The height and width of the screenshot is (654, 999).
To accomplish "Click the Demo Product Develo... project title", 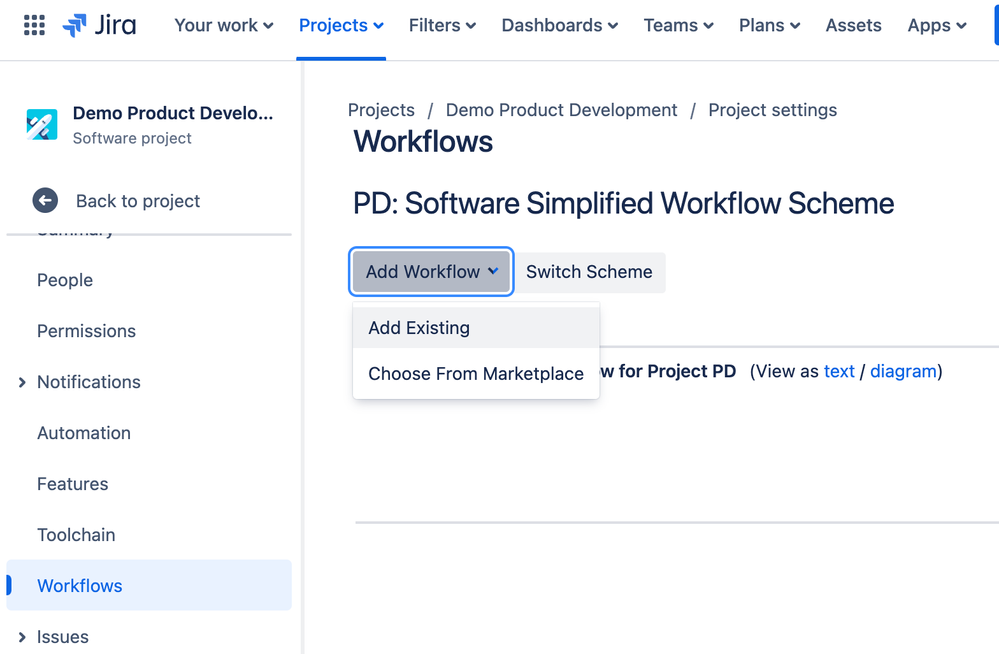I will point(173,113).
